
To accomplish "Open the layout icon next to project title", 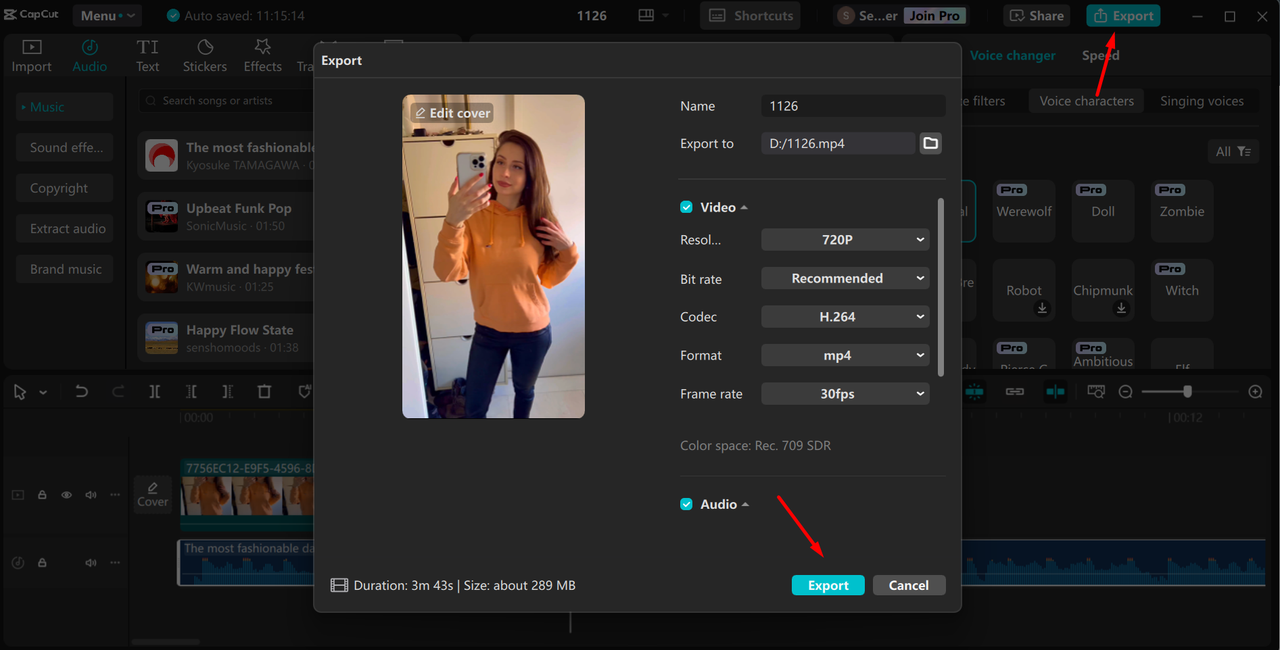I will (645, 15).
